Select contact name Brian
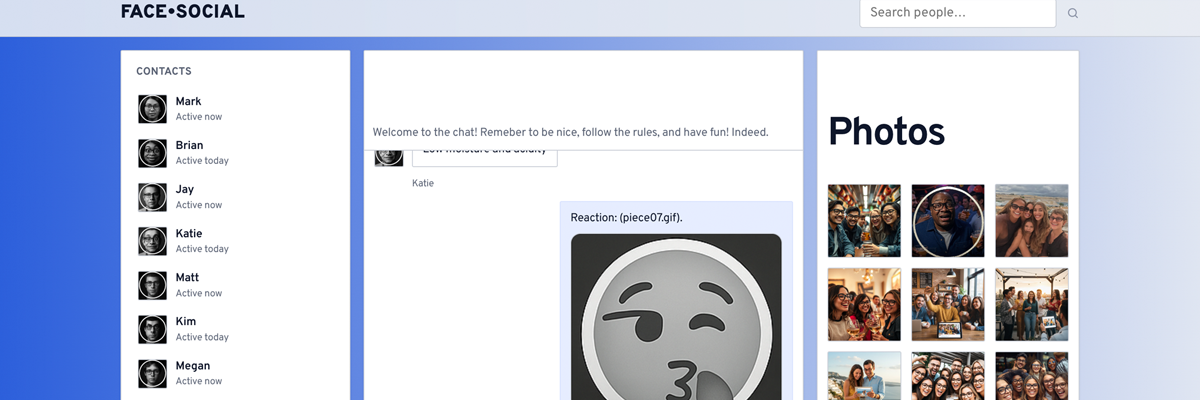 click(189, 145)
